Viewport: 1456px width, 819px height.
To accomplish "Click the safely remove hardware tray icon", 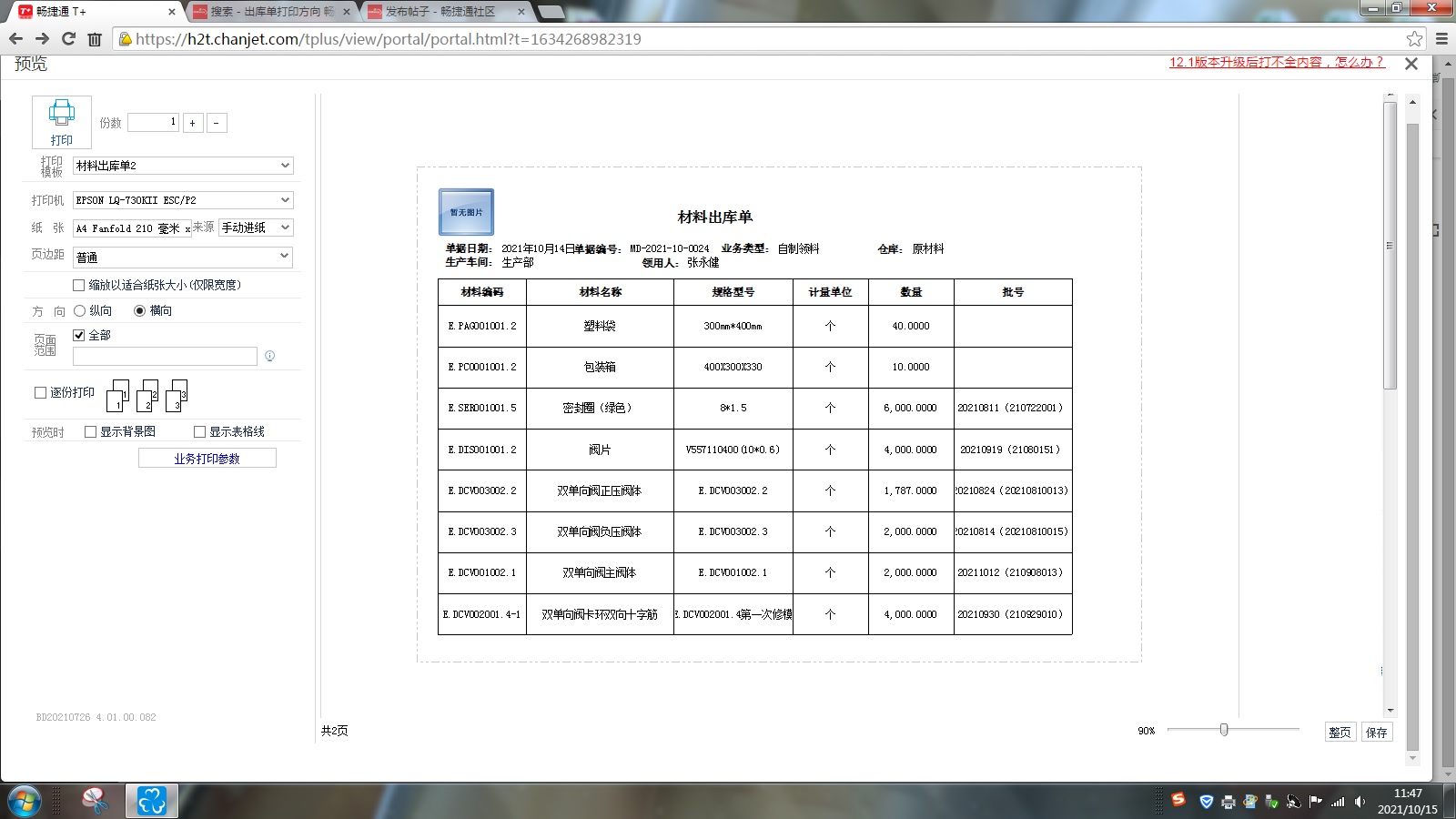I will coord(1272,802).
